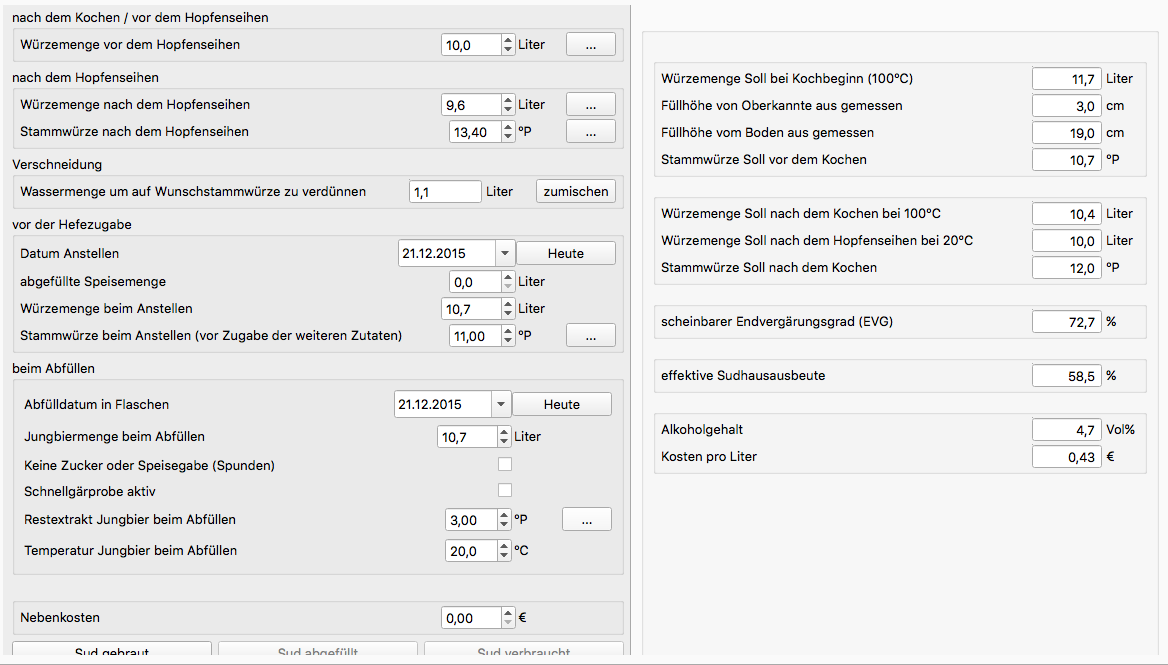Screen dimensions: 1168x665
Task: Open '...' dialog for Stammwürze nach dem Hopfenseihen
Action: pyautogui.click(x=591, y=132)
